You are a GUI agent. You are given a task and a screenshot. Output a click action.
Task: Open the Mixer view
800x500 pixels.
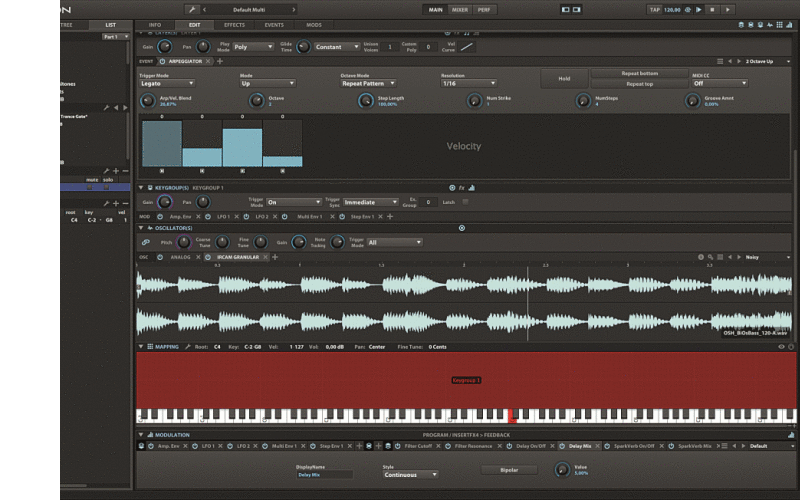point(460,9)
